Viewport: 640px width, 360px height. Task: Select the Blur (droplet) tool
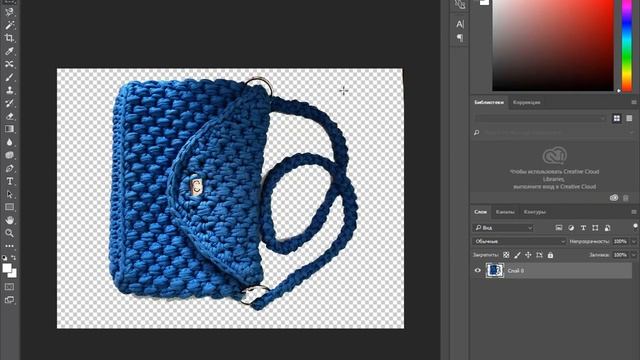point(9,142)
